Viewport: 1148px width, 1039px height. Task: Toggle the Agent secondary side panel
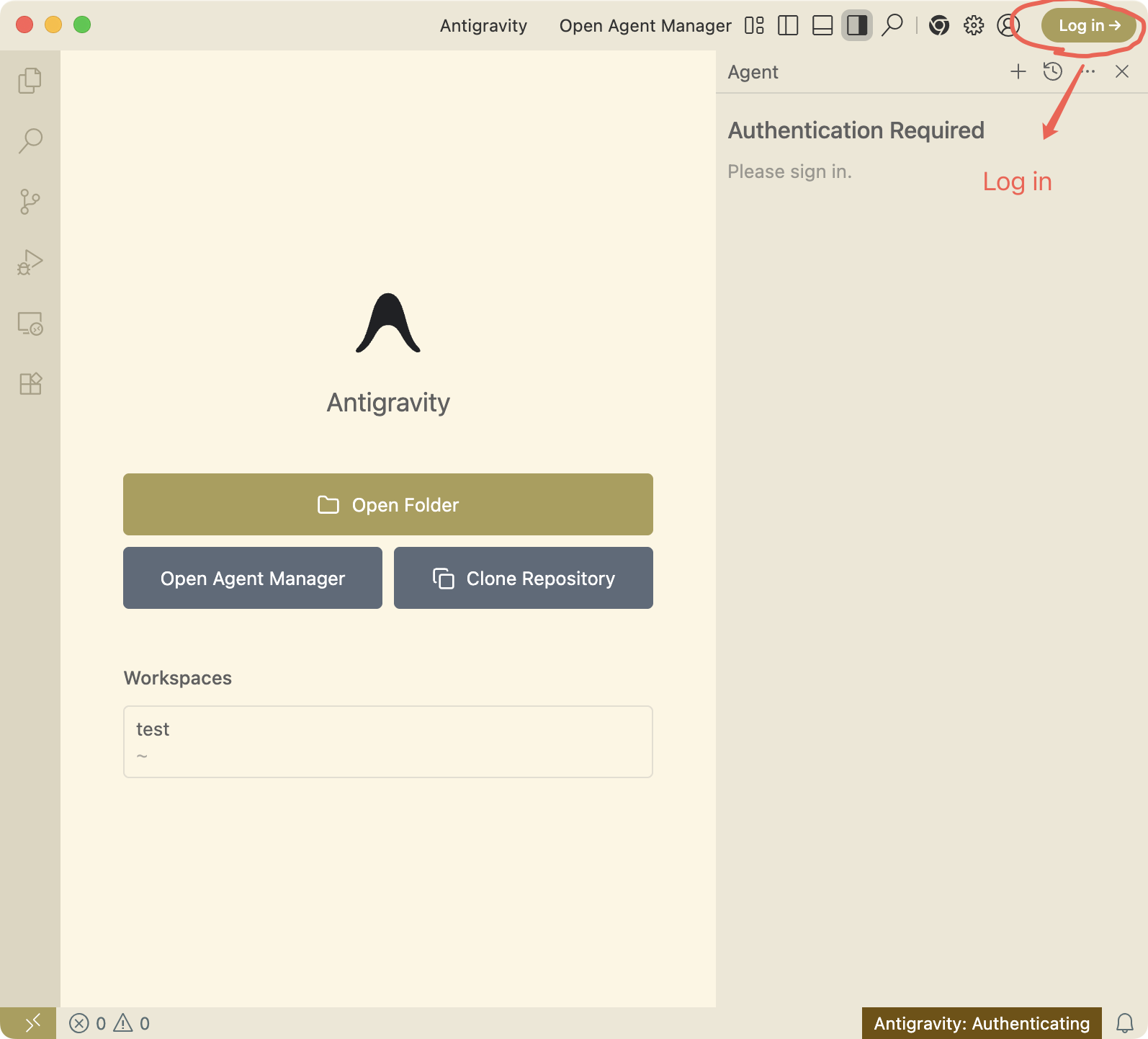pos(857,26)
